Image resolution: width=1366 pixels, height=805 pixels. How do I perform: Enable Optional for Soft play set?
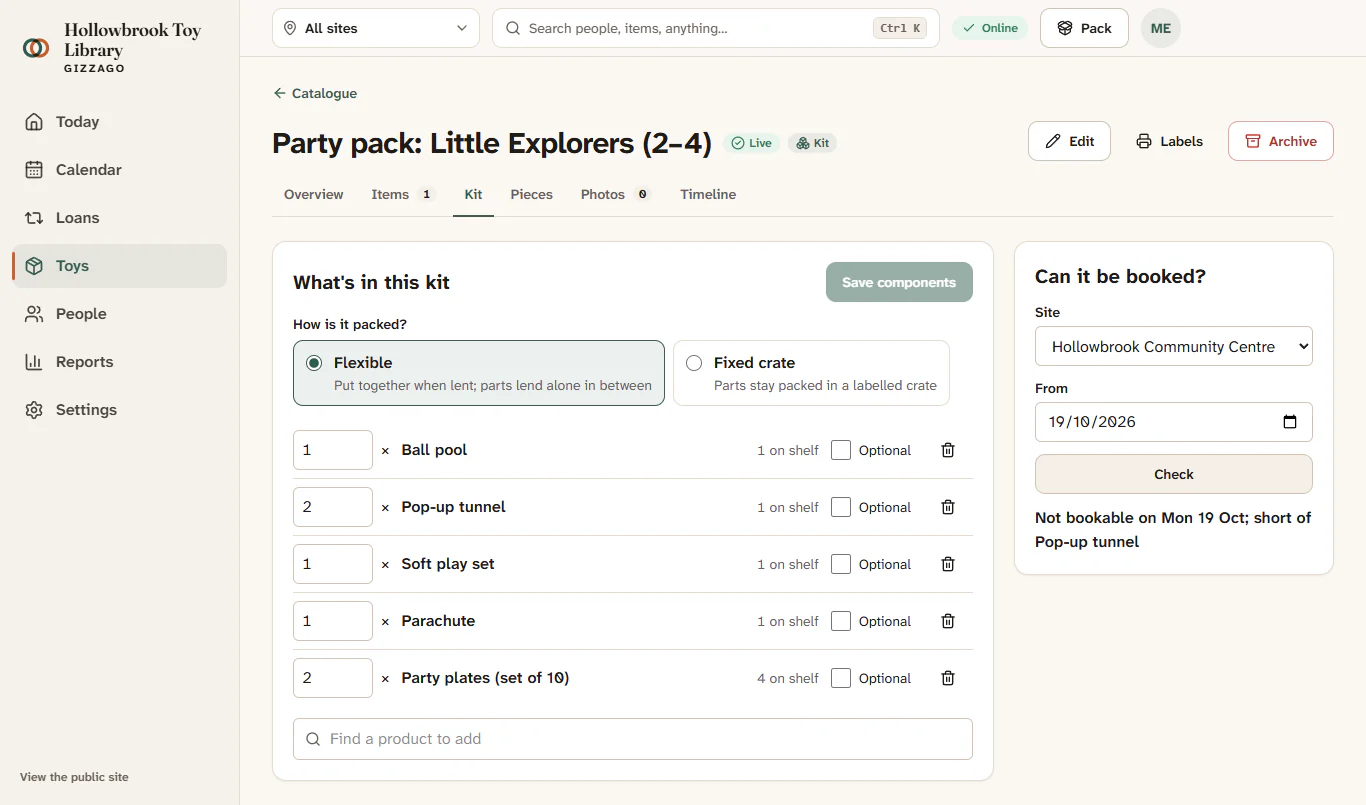click(x=841, y=564)
